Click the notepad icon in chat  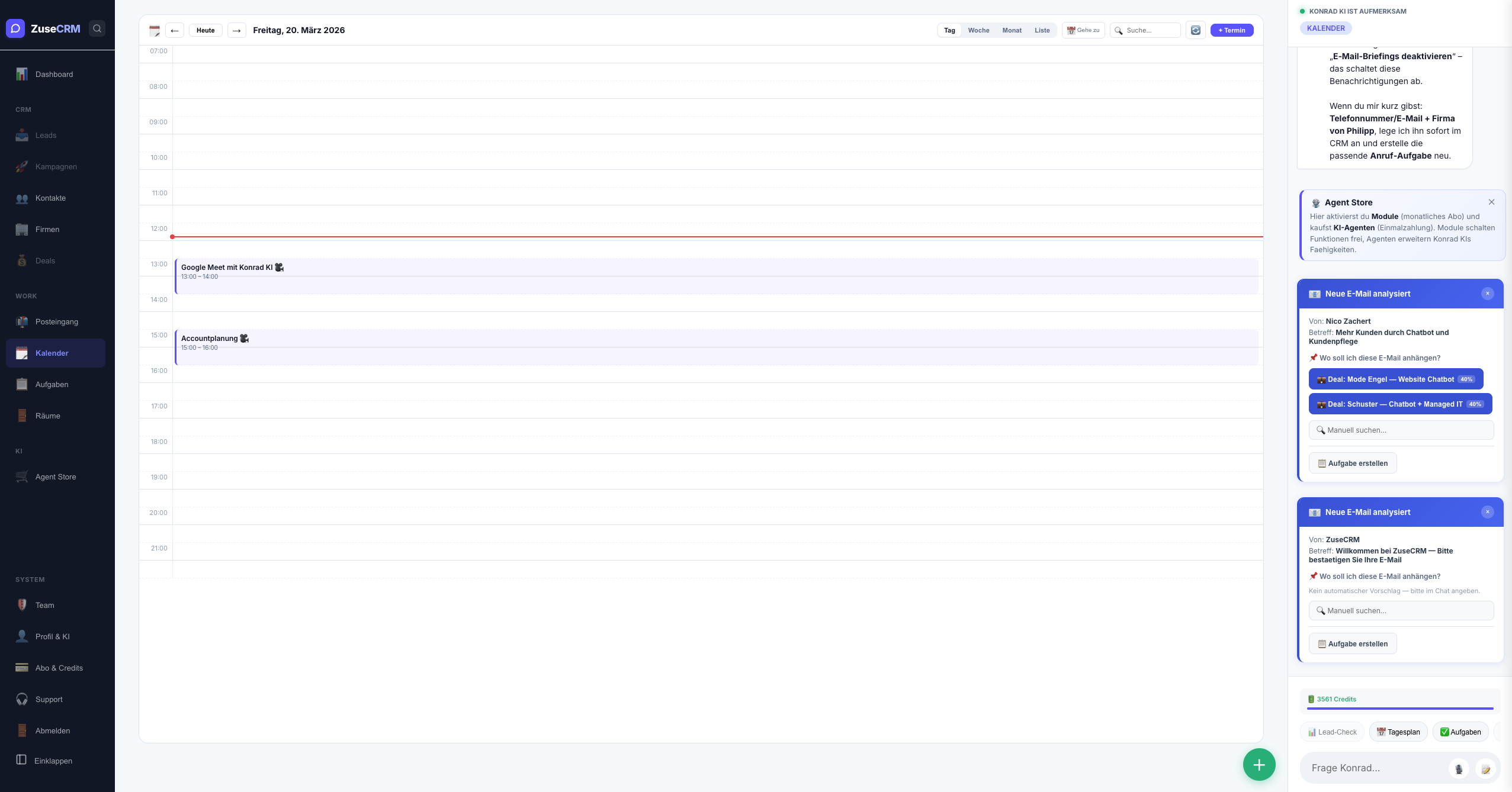(1485, 769)
